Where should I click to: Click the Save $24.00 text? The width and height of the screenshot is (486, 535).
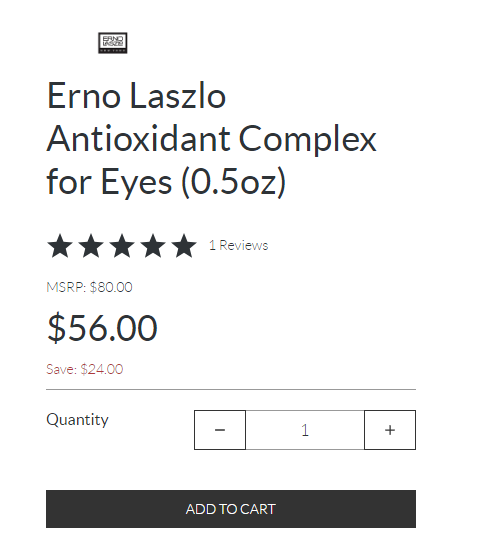85,369
